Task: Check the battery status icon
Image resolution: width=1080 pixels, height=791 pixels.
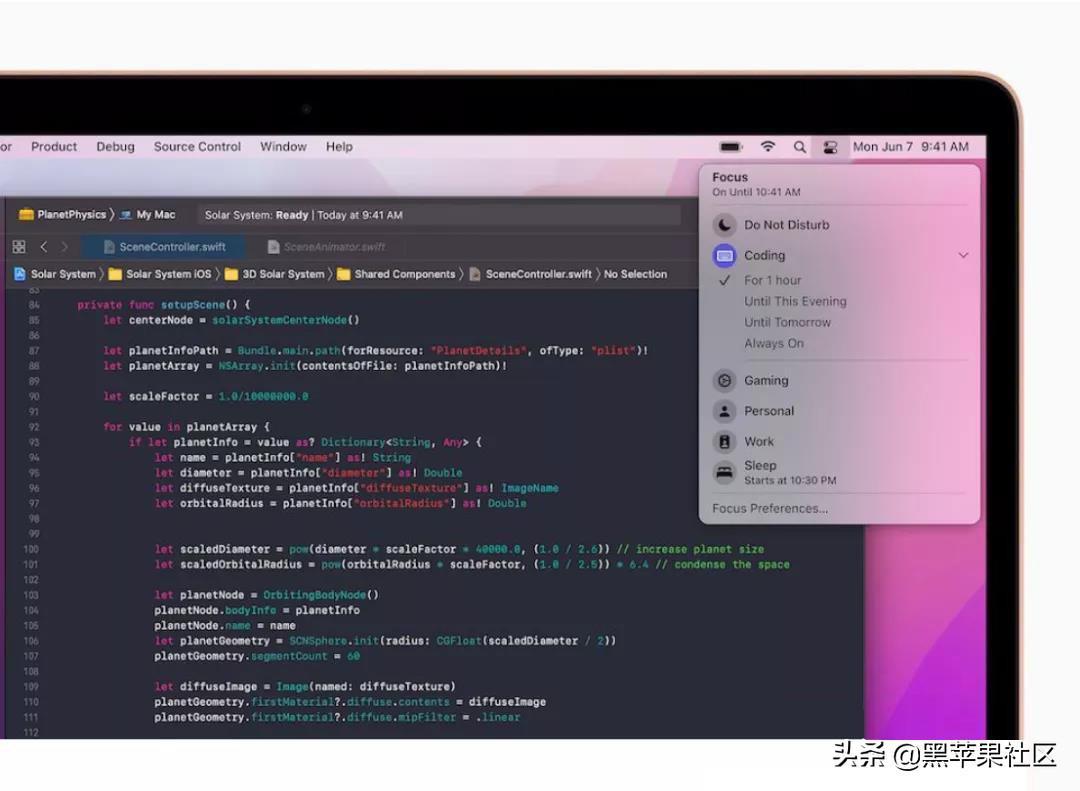Action: pos(731,147)
